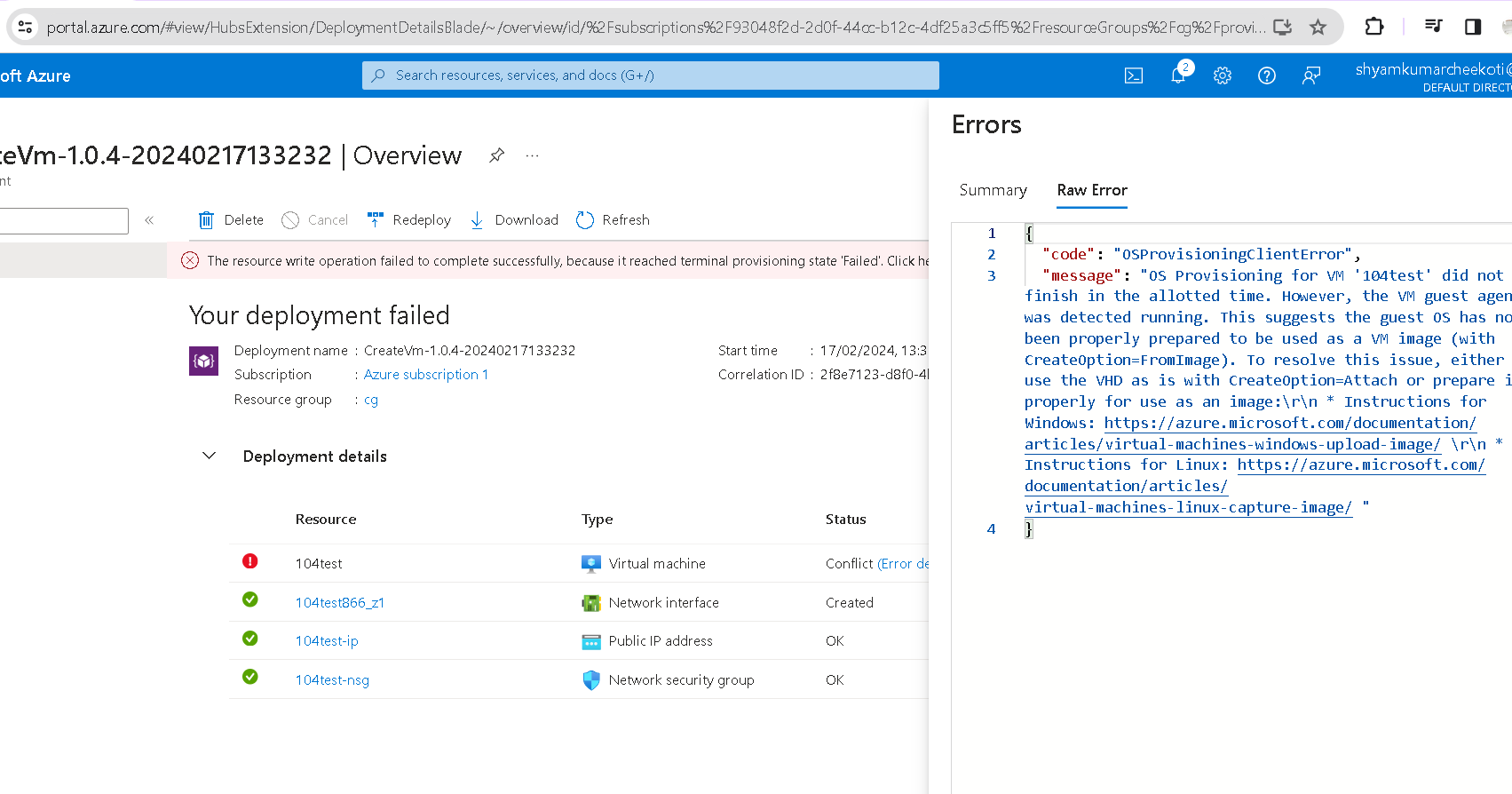Click the 104test resource name
1512x794 pixels.
319,564
